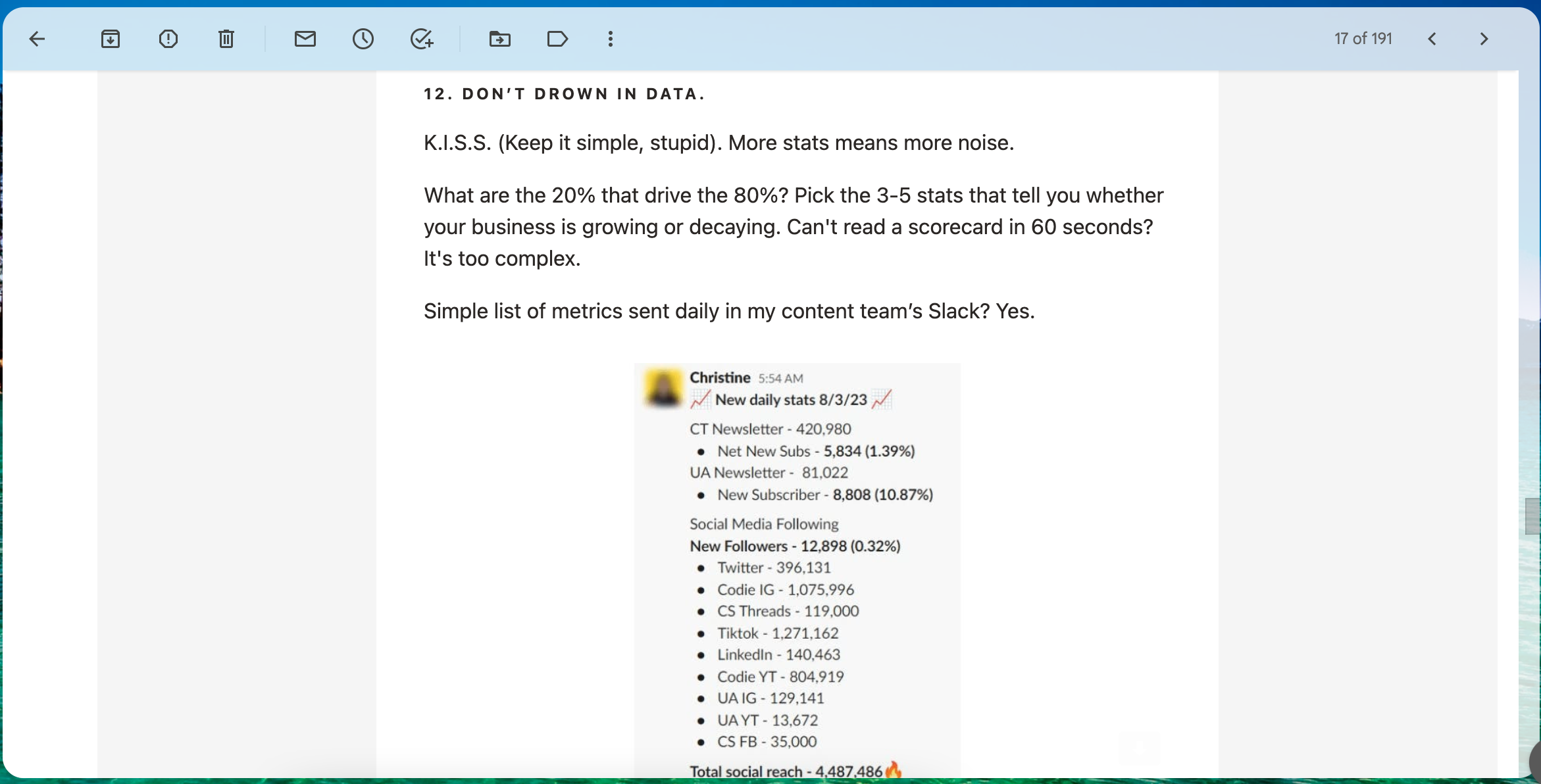The image size is (1541, 784).
Task: Click 'Twitter - 396,131' bullet
Action: click(774, 568)
